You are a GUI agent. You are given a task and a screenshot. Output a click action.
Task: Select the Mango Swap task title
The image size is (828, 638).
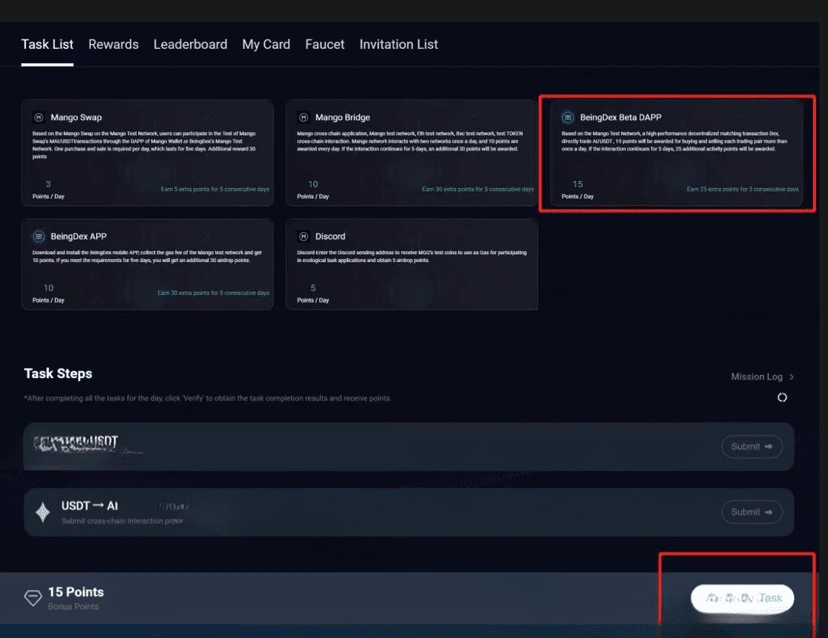76,117
